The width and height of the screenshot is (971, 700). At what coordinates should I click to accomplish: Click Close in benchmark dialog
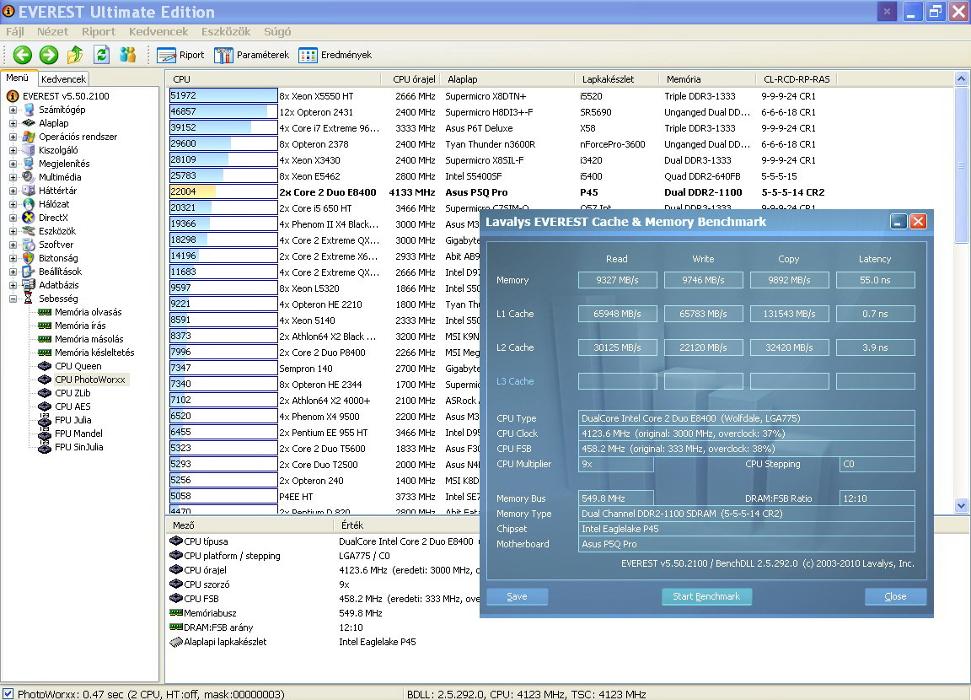tap(895, 597)
